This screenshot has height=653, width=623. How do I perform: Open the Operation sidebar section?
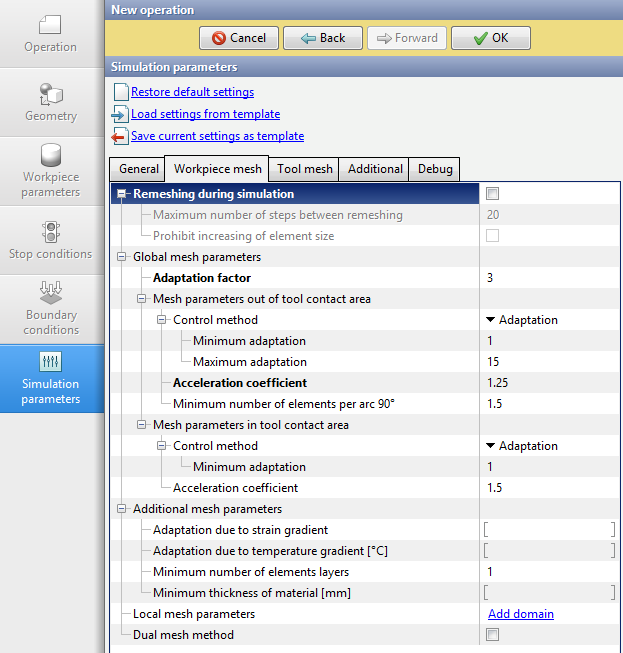click(x=51, y=33)
